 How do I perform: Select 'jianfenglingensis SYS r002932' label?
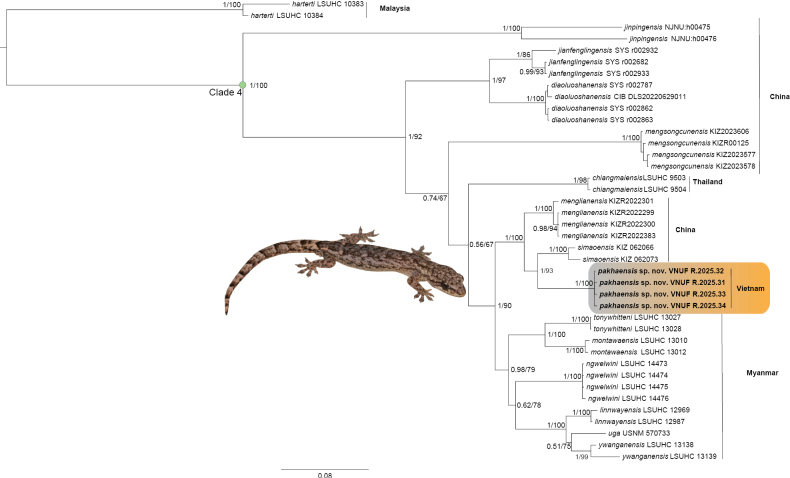pos(608,50)
